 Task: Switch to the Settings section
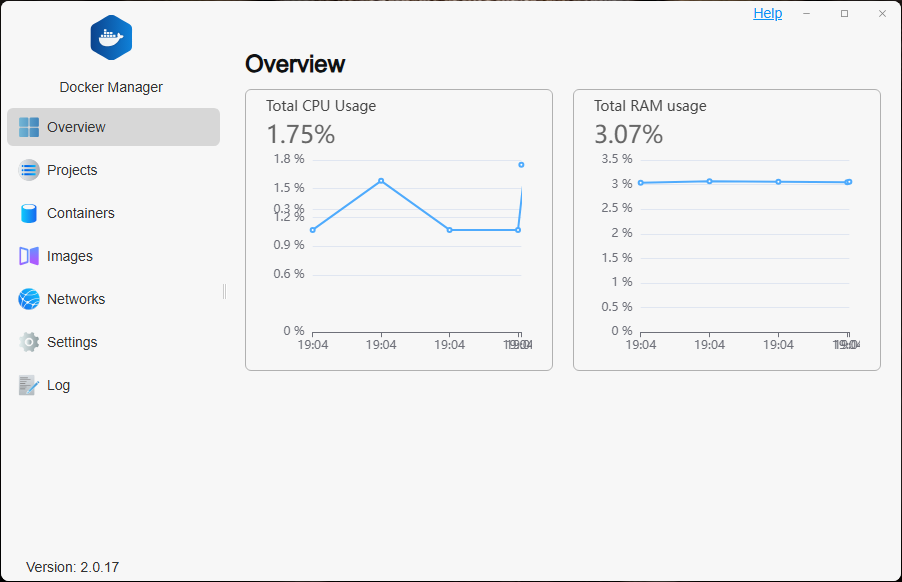[74, 342]
